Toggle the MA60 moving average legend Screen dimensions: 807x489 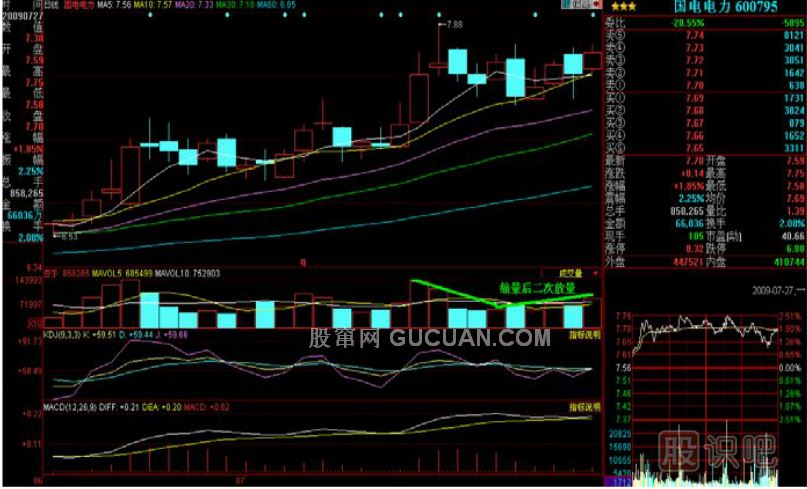click(x=278, y=5)
